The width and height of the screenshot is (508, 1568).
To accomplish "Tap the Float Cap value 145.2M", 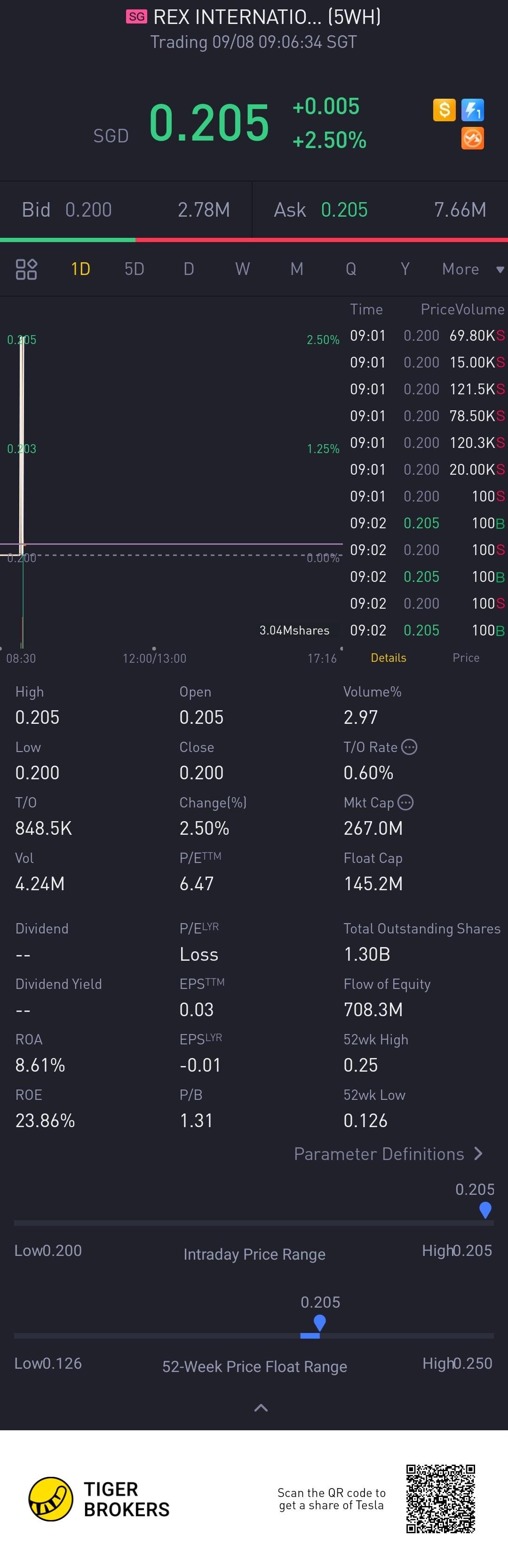I will click(x=373, y=884).
